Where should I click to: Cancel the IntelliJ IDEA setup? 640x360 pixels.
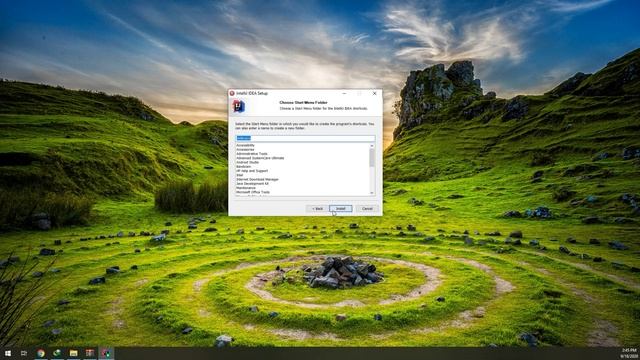coord(367,209)
